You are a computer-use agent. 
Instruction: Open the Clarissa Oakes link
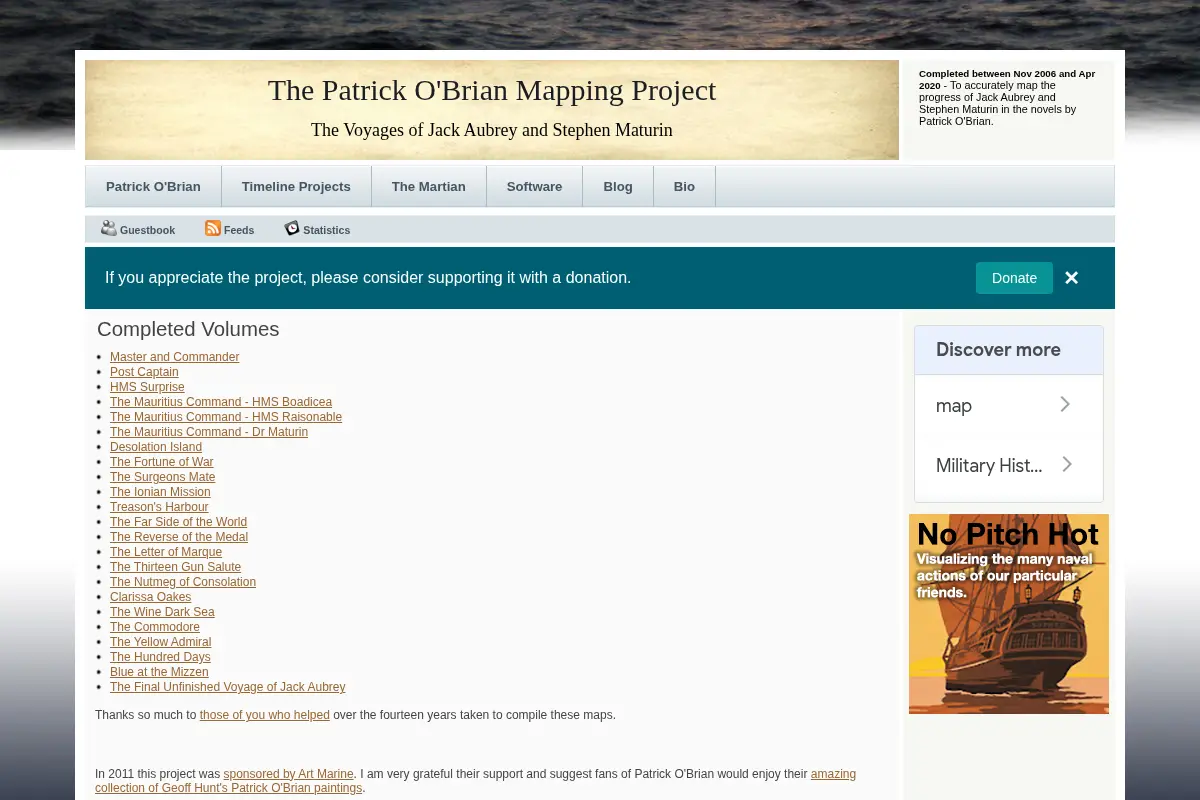pyautogui.click(x=150, y=597)
